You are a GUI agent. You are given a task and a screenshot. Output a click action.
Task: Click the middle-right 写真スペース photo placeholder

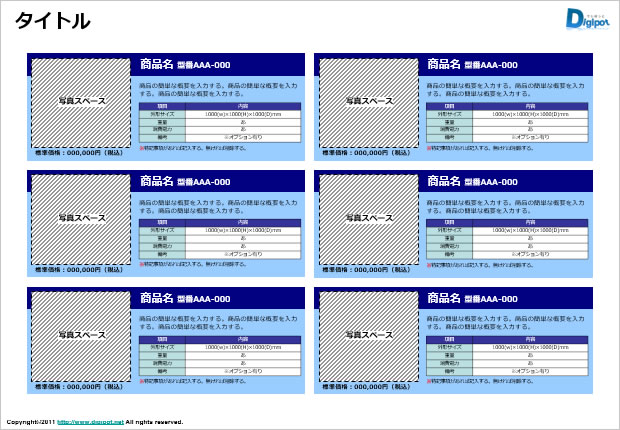point(368,218)
